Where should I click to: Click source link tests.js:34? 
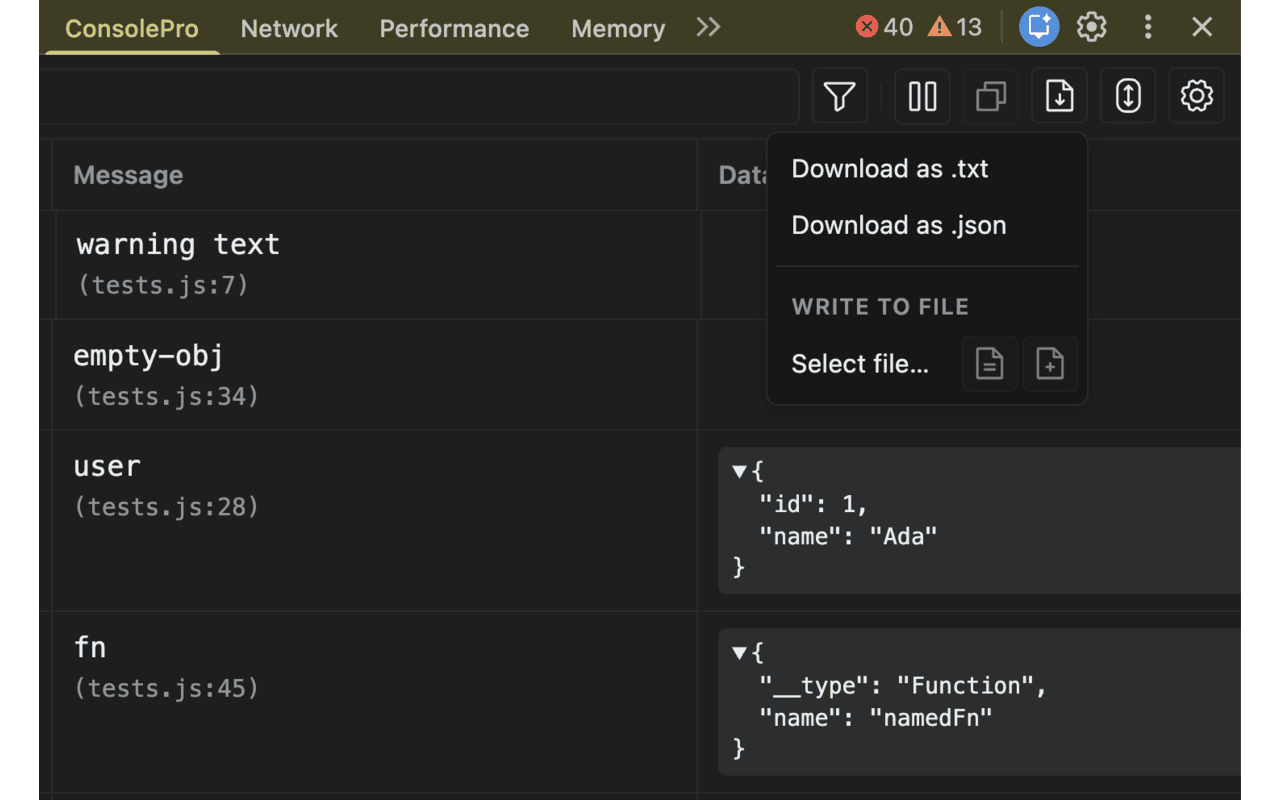coord(167,396)
